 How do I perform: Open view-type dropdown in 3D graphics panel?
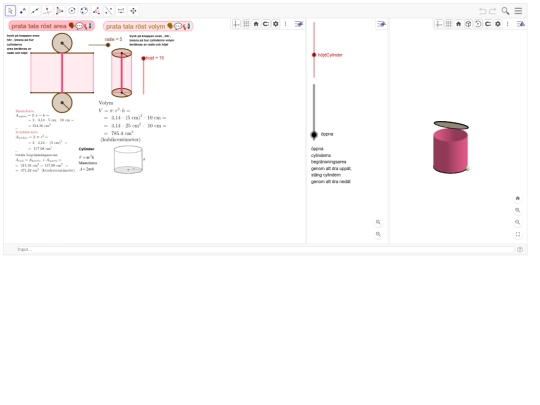[521, 24]
